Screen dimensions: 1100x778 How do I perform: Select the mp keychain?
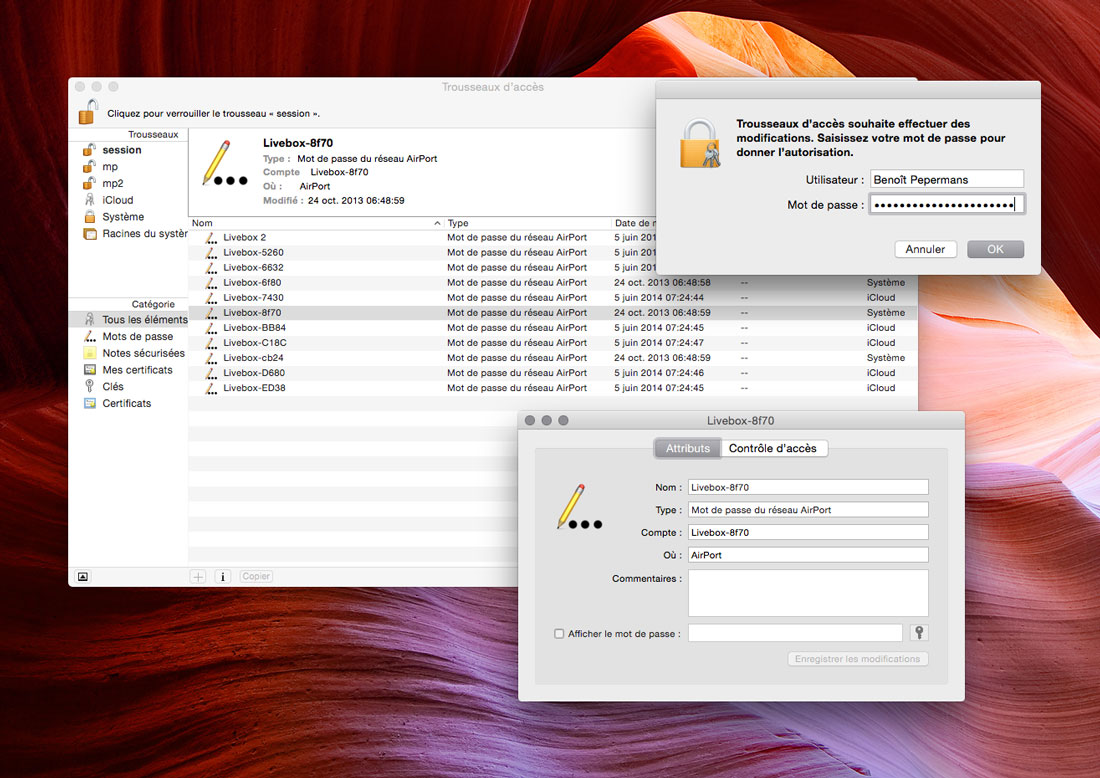pos(110,167)
